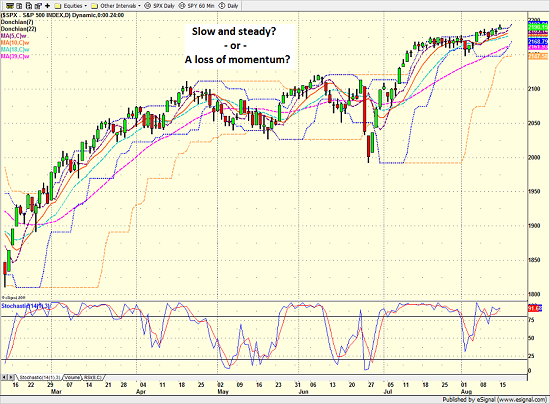Click the left tab scroll arrow
The image size is (550, 404).
tap(4, 377)
